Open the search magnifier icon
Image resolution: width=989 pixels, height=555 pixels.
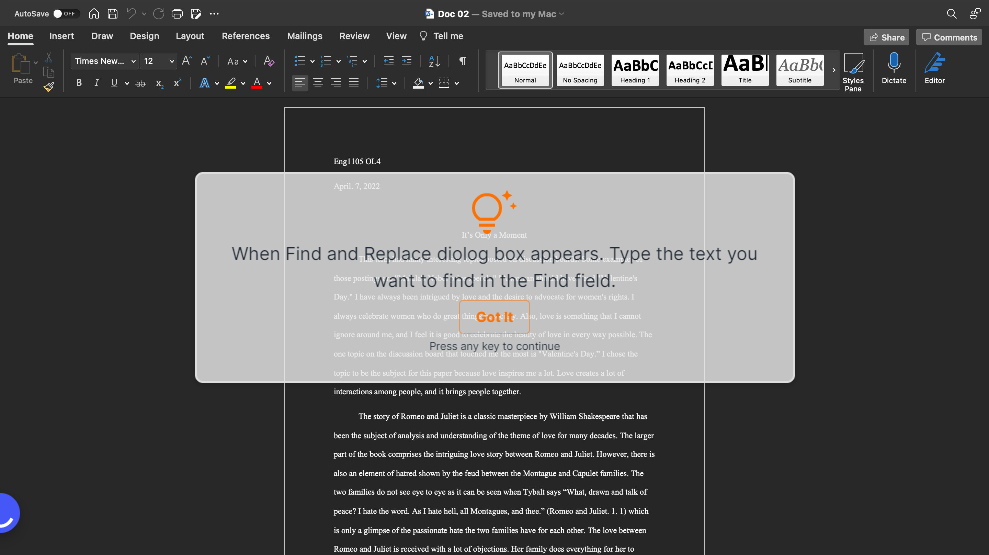tap(951, 13)
